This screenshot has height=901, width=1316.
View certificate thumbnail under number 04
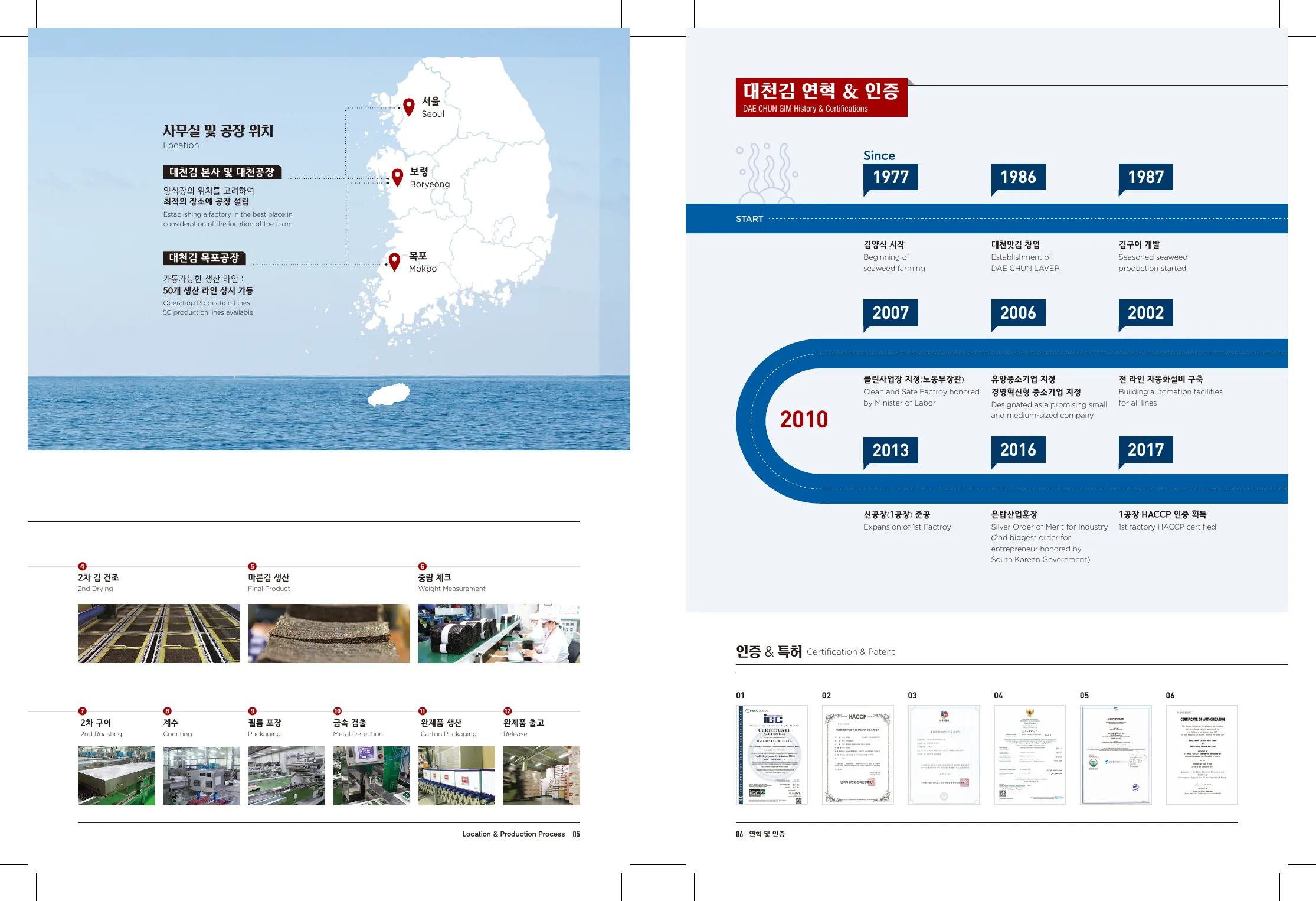point(1030,755)
